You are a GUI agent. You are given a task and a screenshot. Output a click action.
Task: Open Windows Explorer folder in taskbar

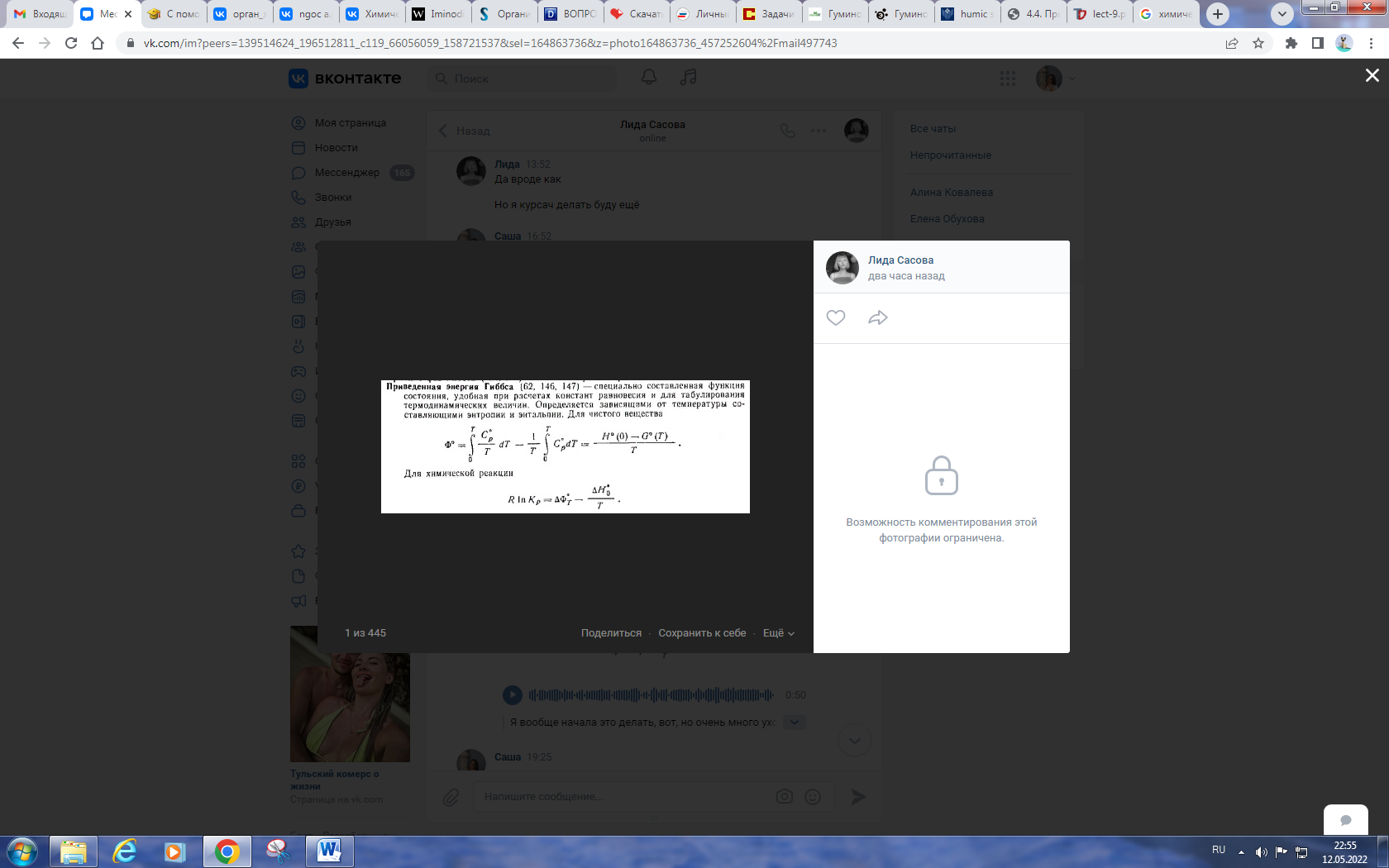pos(74,851)
